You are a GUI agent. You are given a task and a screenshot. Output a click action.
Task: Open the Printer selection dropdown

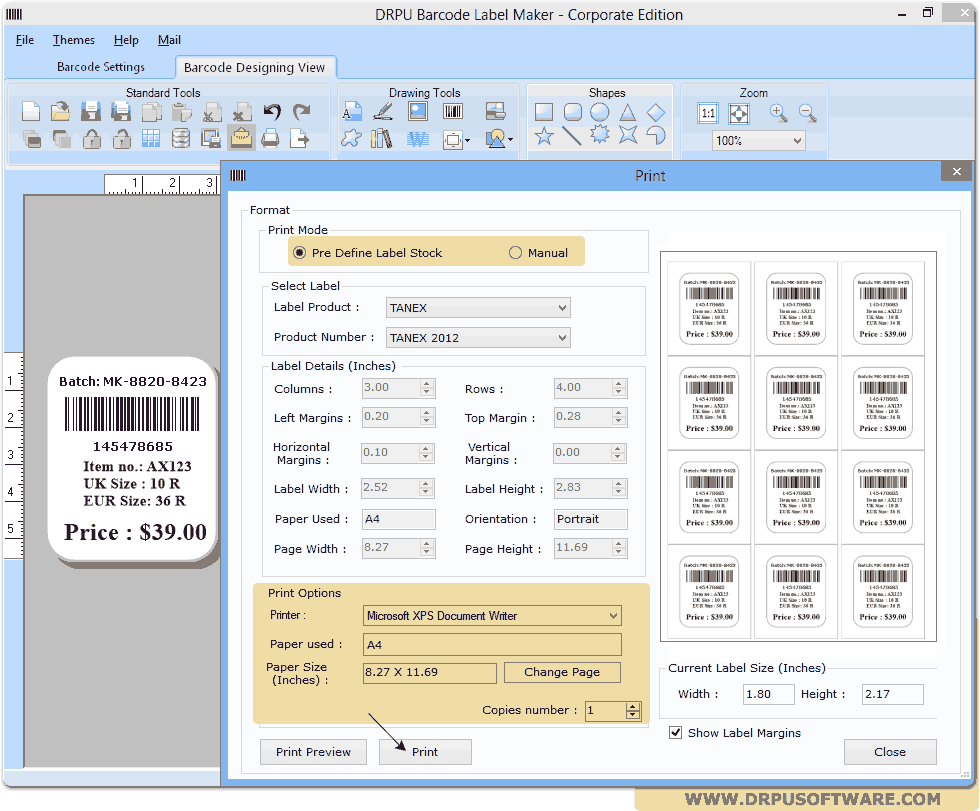492,615
